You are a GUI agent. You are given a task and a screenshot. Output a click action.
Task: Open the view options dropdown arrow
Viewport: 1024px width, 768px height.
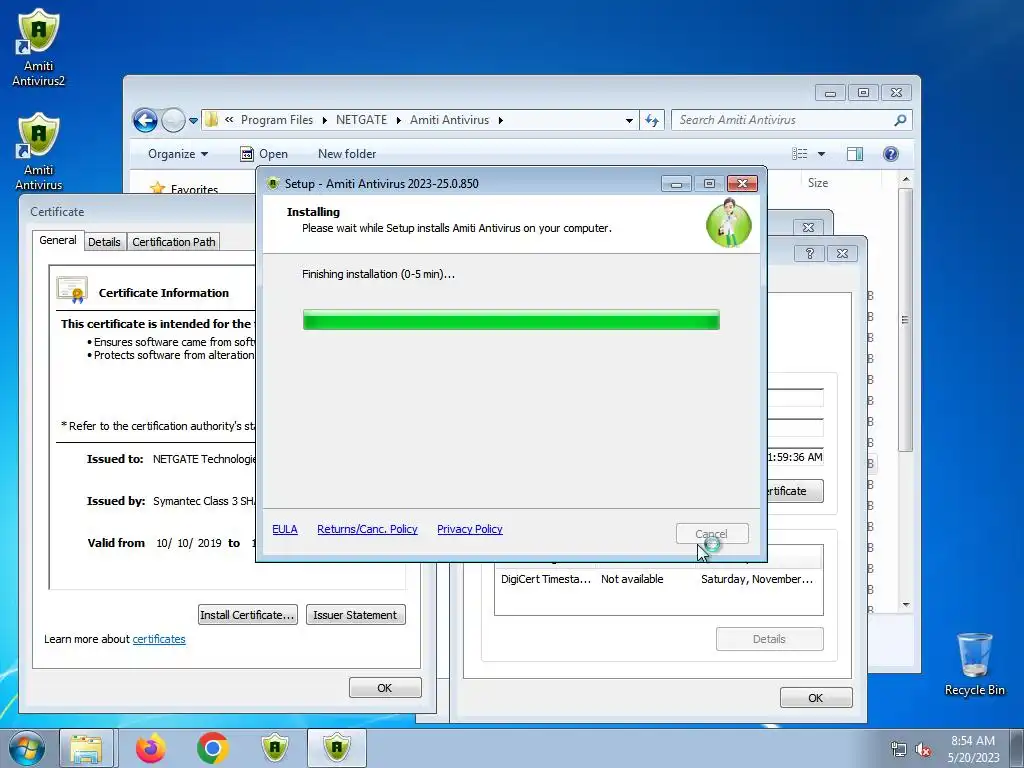coord(822,154)
